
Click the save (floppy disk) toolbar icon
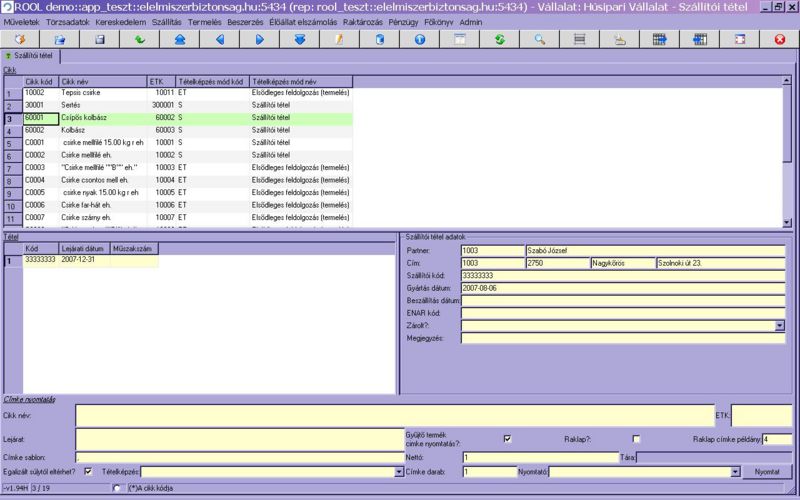coord(99,39)
